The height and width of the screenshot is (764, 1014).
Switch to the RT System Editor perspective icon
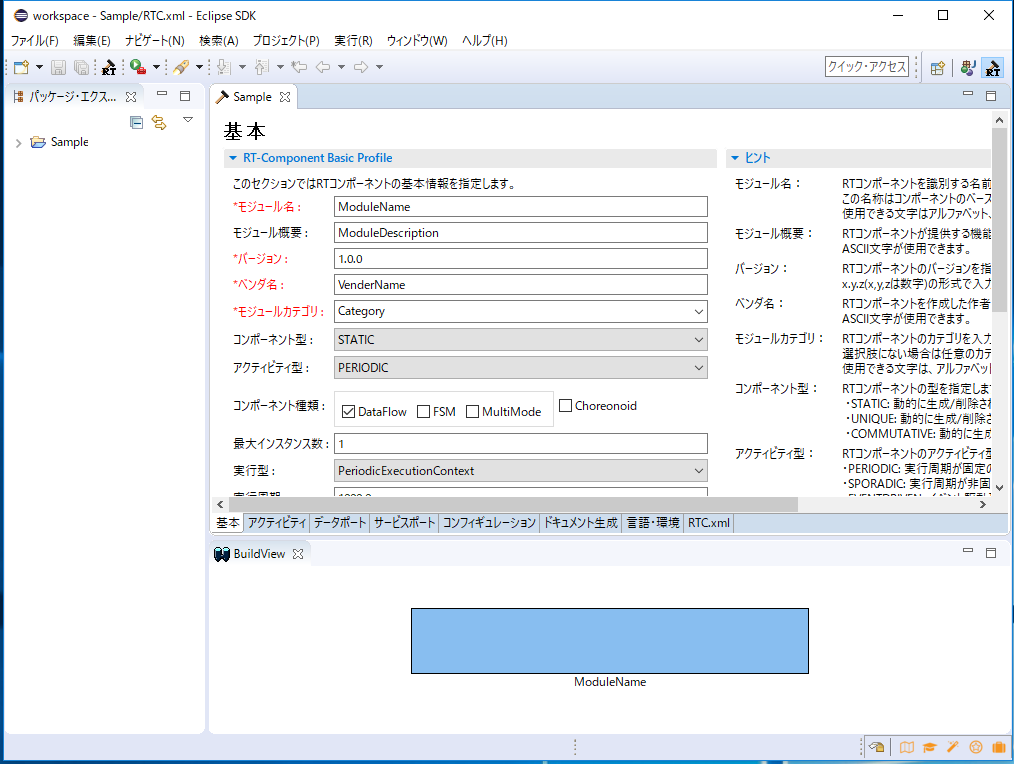967,67
